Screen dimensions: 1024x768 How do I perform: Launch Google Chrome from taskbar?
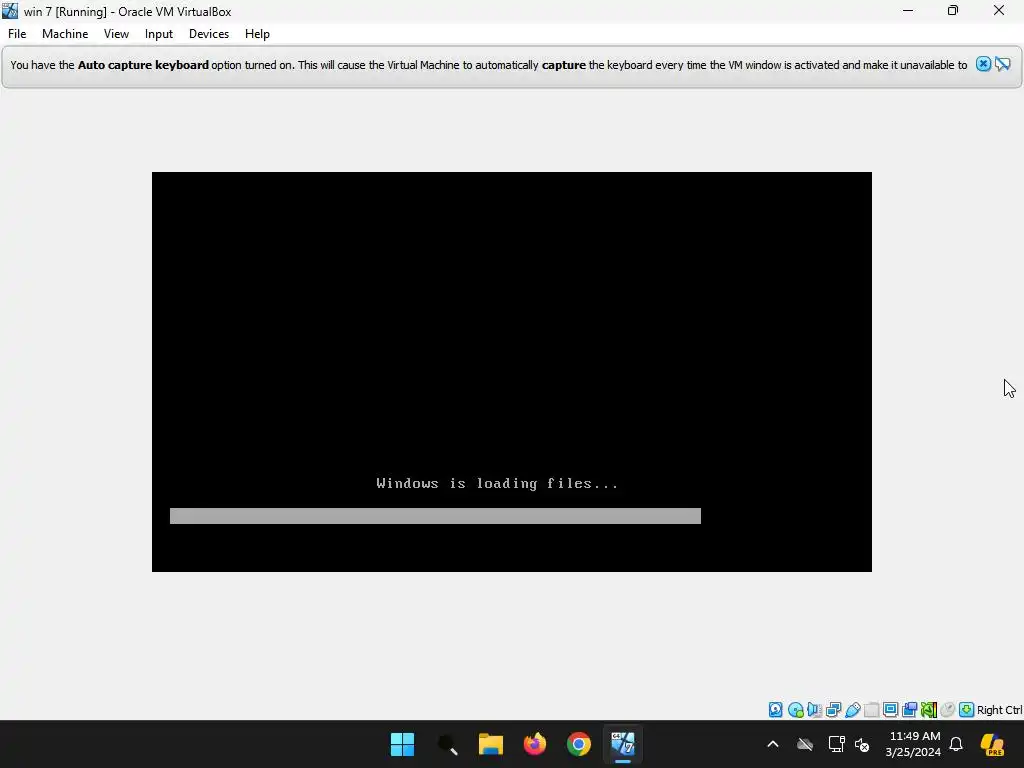click(579, 744)
